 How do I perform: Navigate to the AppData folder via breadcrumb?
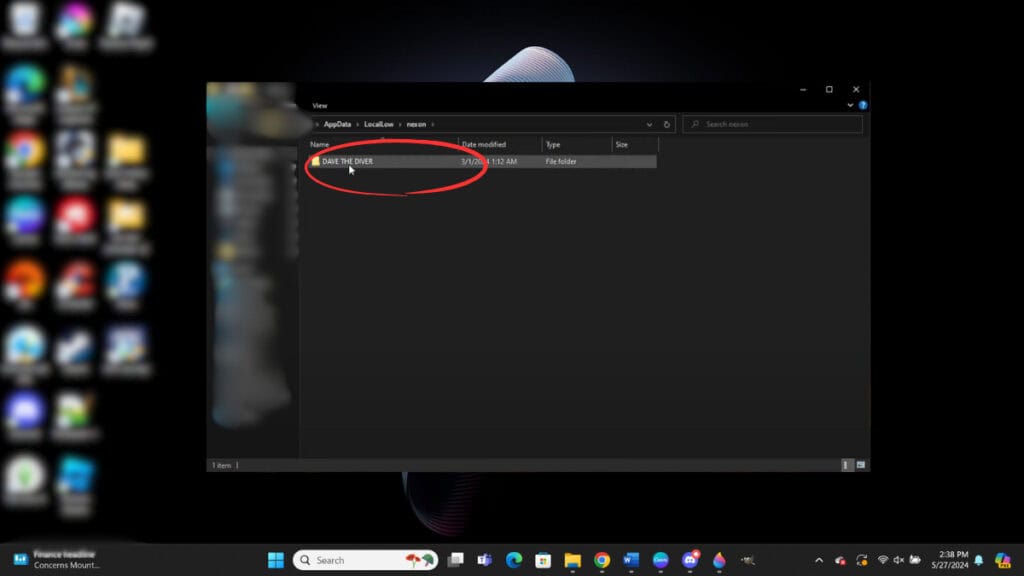point(337,123)
